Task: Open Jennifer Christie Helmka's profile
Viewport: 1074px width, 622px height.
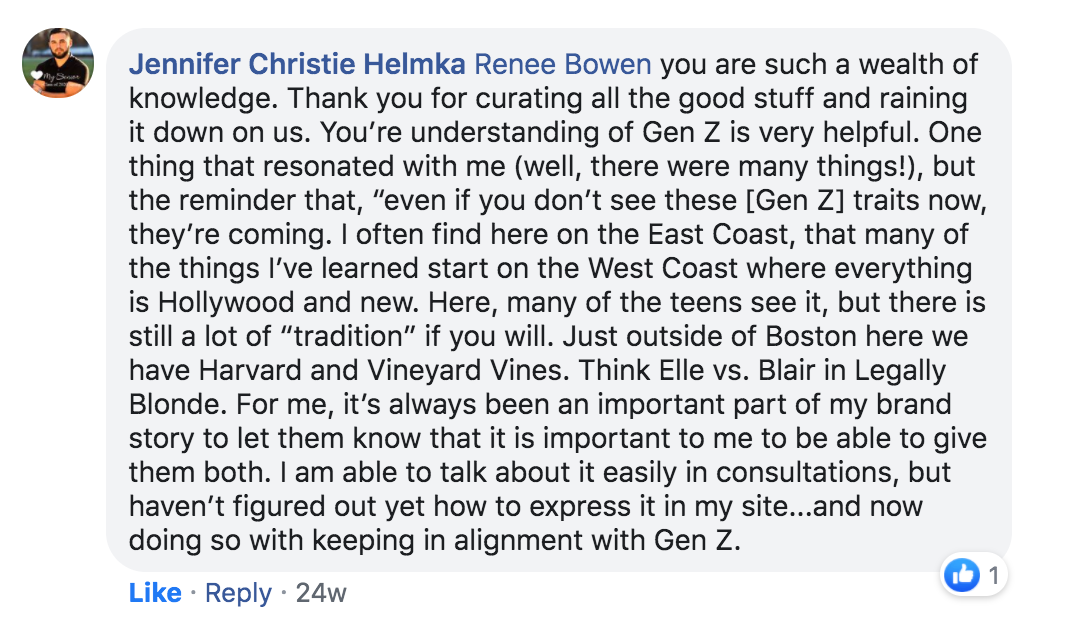Action: pos(297,65)
